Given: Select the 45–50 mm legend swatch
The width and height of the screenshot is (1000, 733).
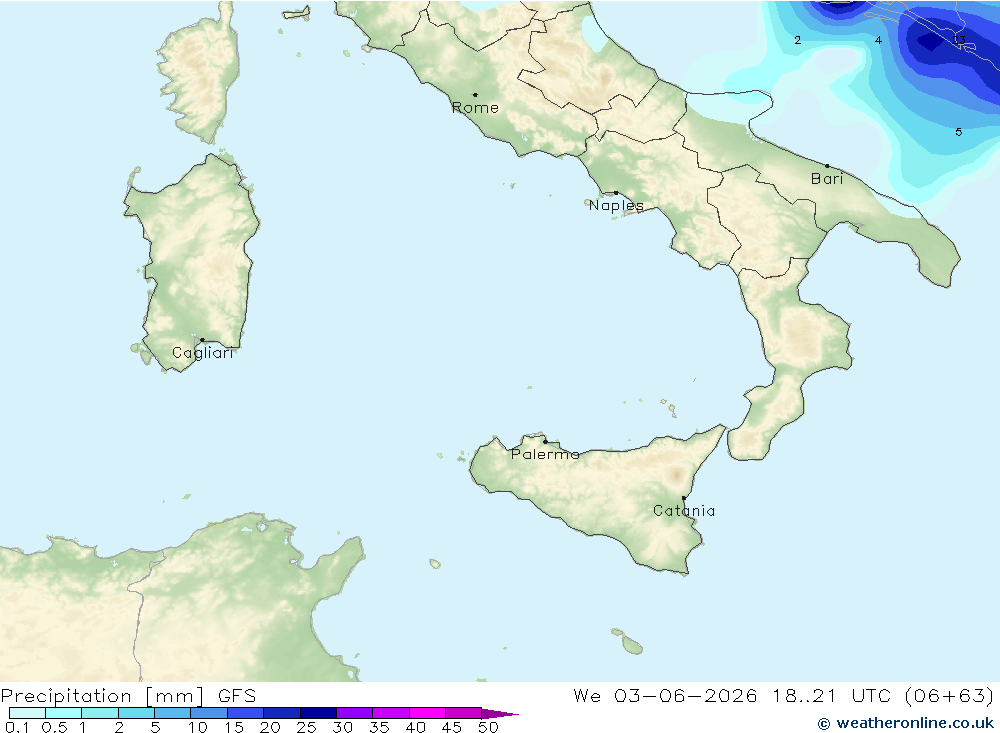Looking at the screenshot, I should tap(464, 713).
